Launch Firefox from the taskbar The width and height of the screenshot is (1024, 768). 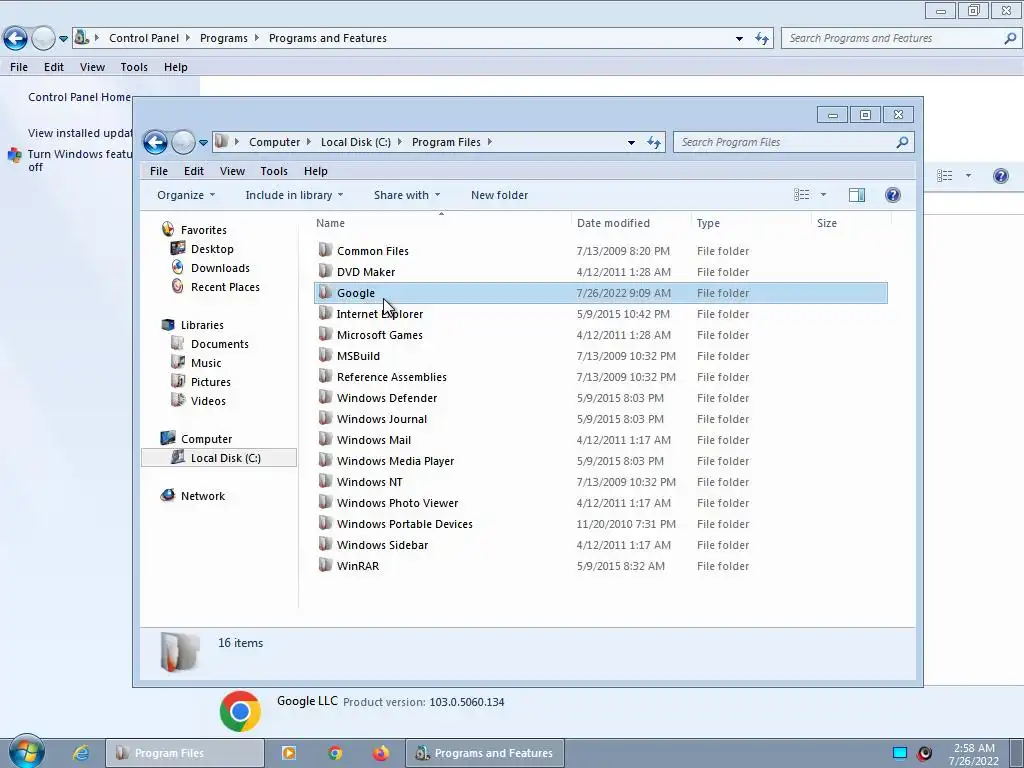pyautogui.click(x=381, y=753)
